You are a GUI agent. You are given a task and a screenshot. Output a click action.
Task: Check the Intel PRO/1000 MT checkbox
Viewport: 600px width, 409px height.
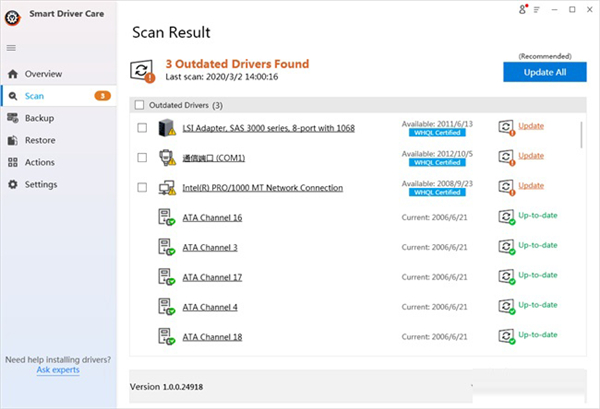[x=142, y=187]
